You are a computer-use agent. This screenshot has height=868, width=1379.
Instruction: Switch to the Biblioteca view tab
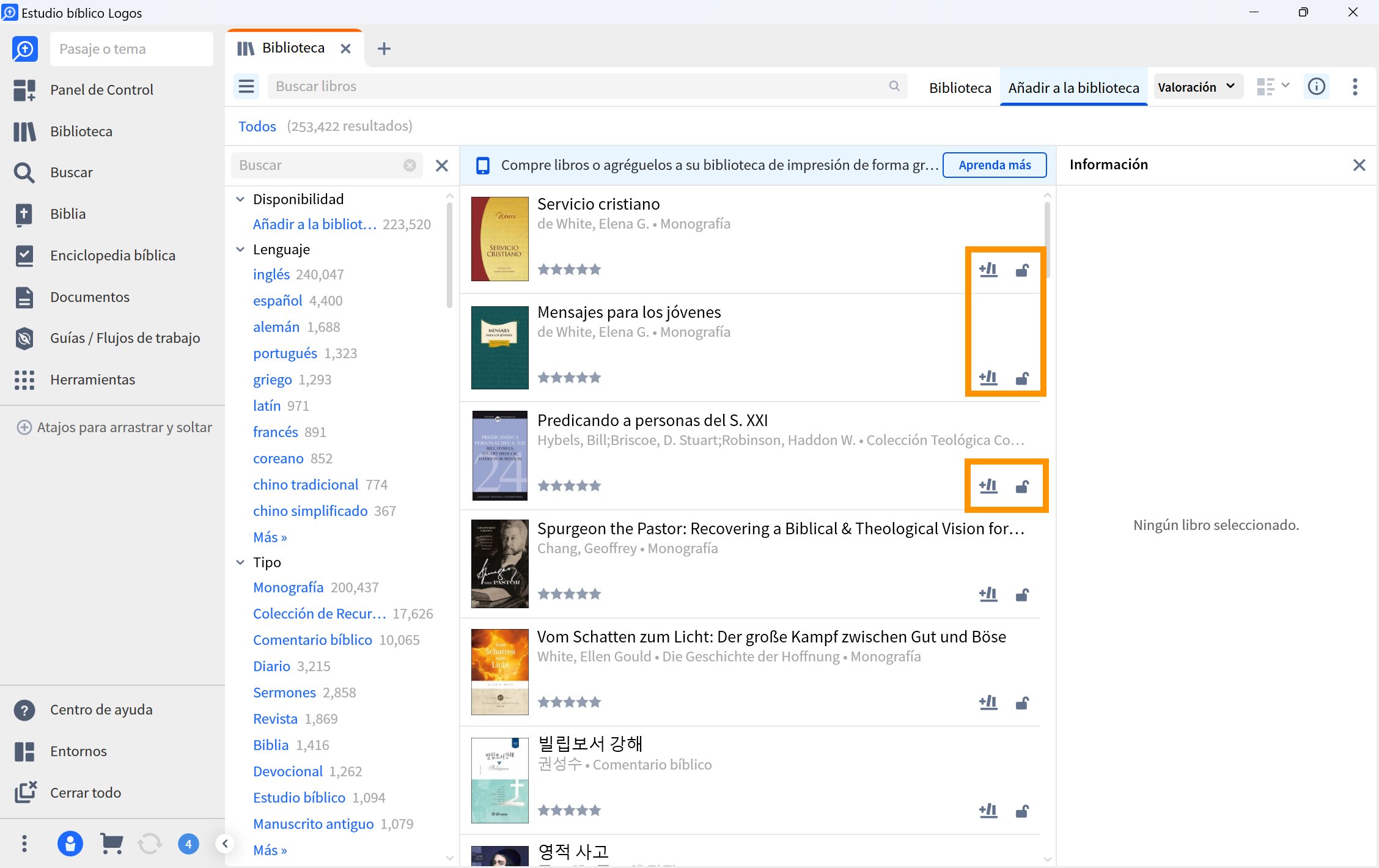tap(960, 87)
